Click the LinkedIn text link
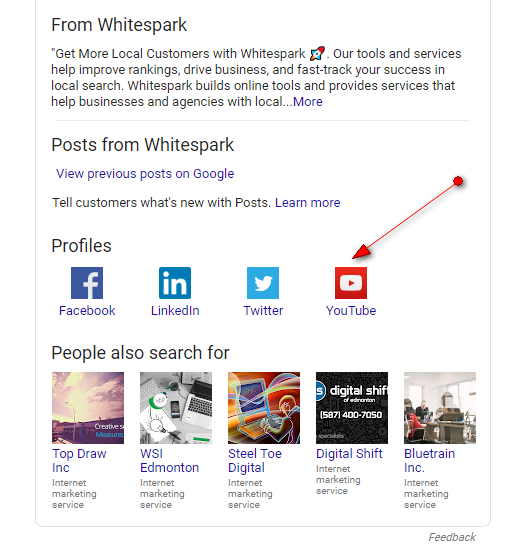Image resolution: width=529 pixels, height=560 pixels. pyautogui.click(x=175, y=310)
